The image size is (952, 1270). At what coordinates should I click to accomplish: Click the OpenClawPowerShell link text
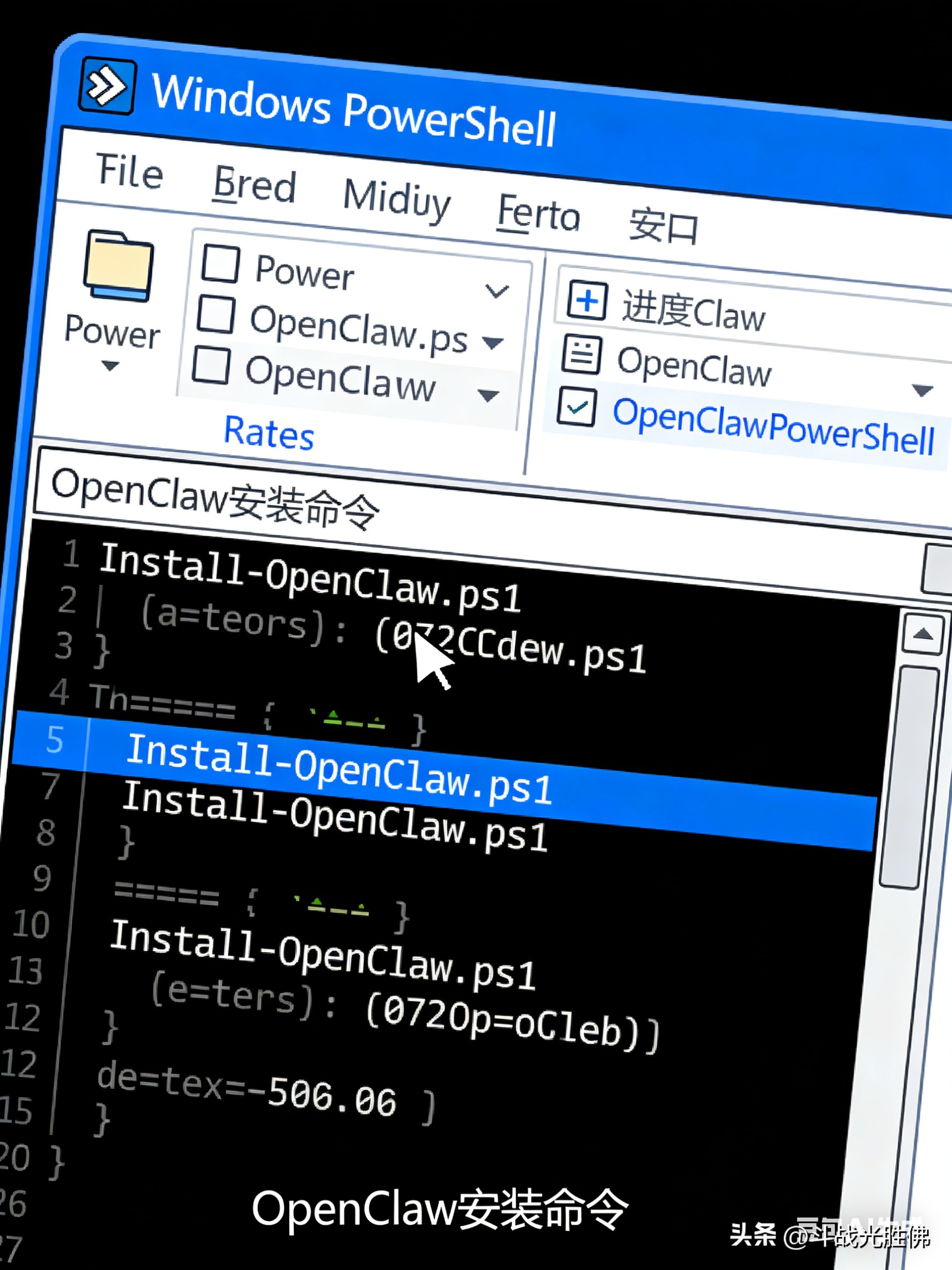click(773, 426)
